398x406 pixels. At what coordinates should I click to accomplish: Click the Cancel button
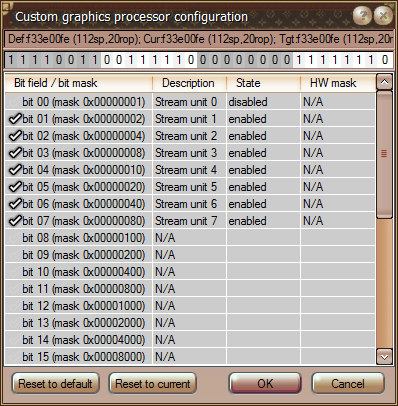point(348,384)
